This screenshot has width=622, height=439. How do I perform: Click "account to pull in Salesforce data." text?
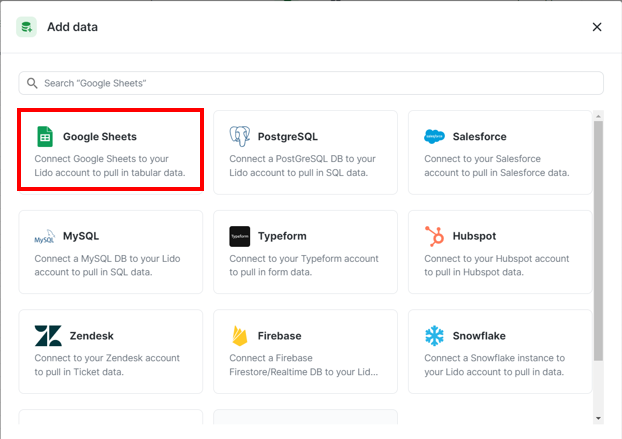497,173
